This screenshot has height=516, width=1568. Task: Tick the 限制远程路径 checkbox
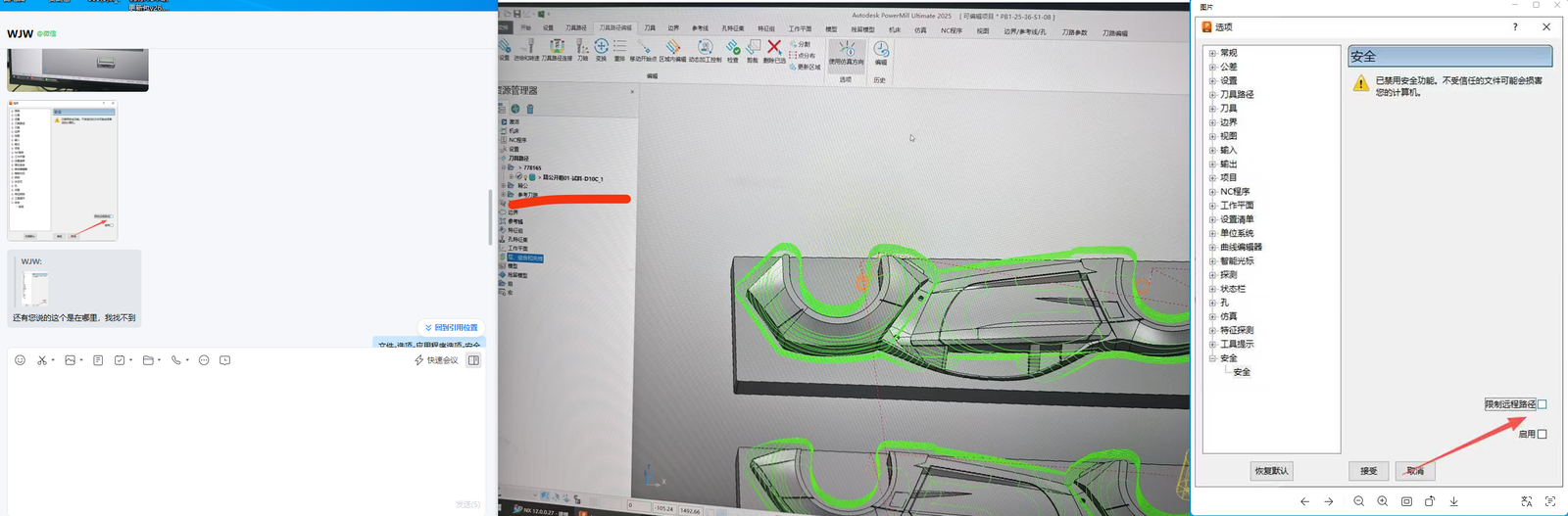pyautogui.click(x=1542, y=404)
